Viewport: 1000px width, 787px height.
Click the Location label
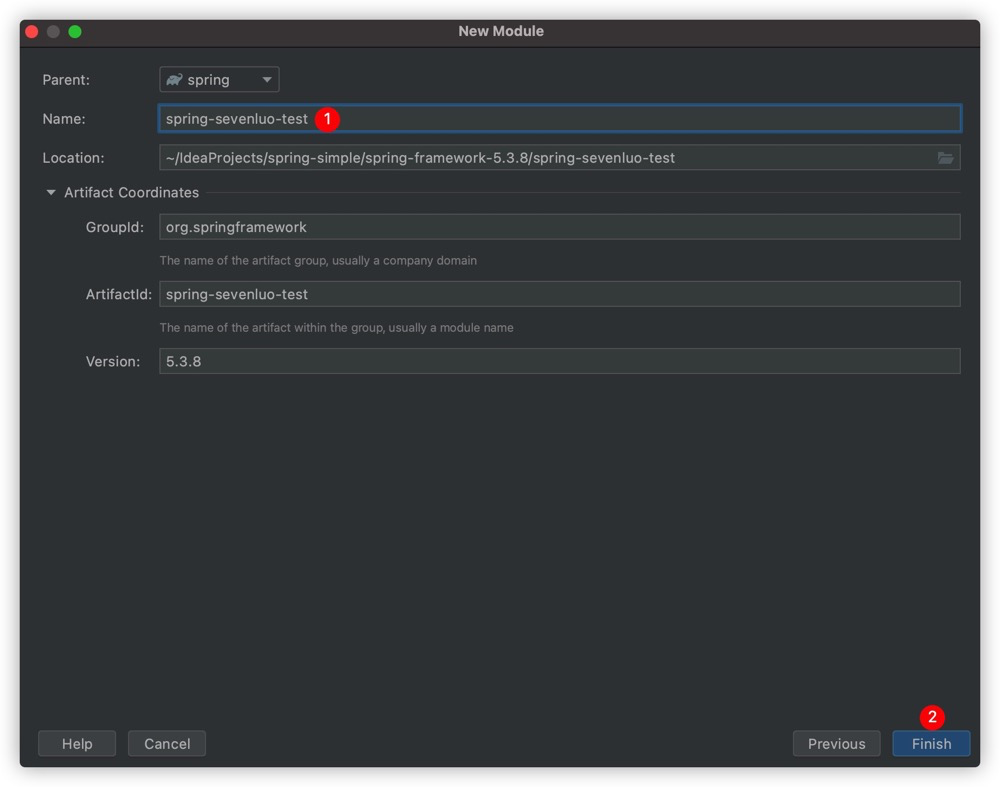[x=73, y=158]
